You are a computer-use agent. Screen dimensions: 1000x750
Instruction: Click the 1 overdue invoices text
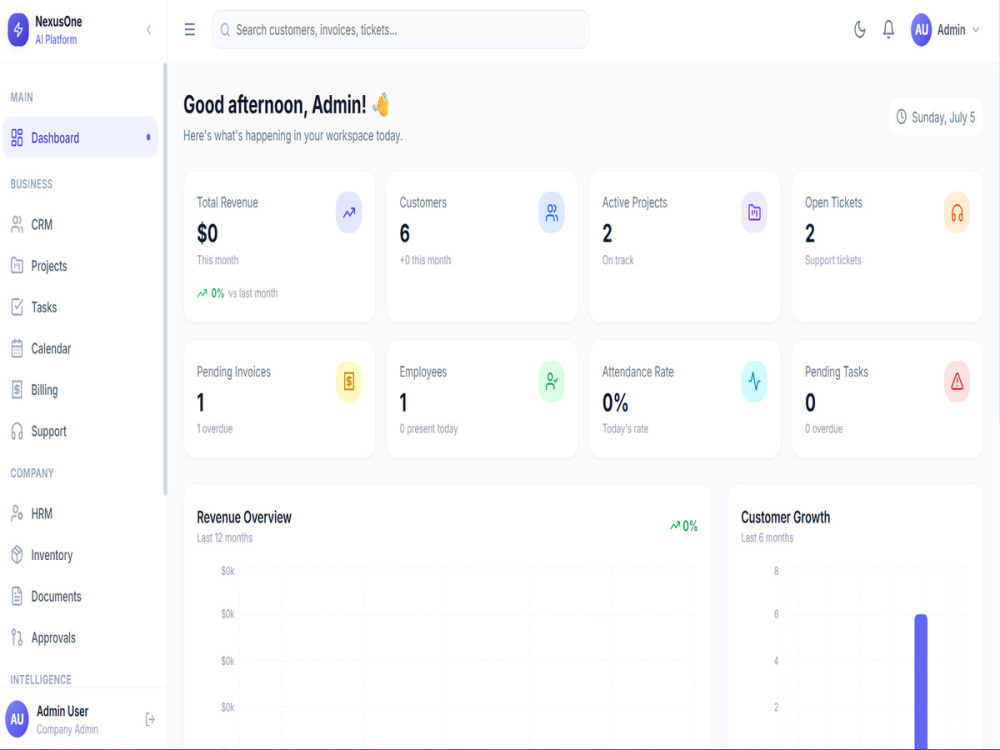[x=214, y=429]
